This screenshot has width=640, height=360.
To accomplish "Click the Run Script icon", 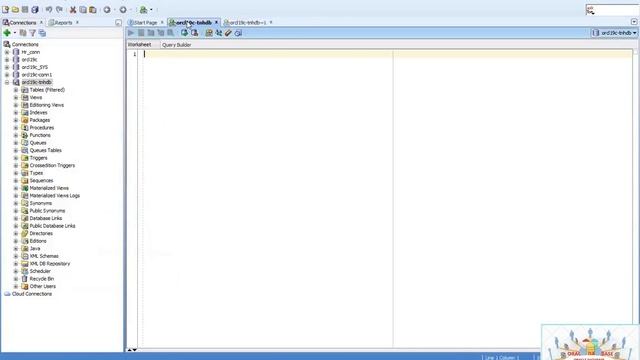I will [x=141, y=33].
